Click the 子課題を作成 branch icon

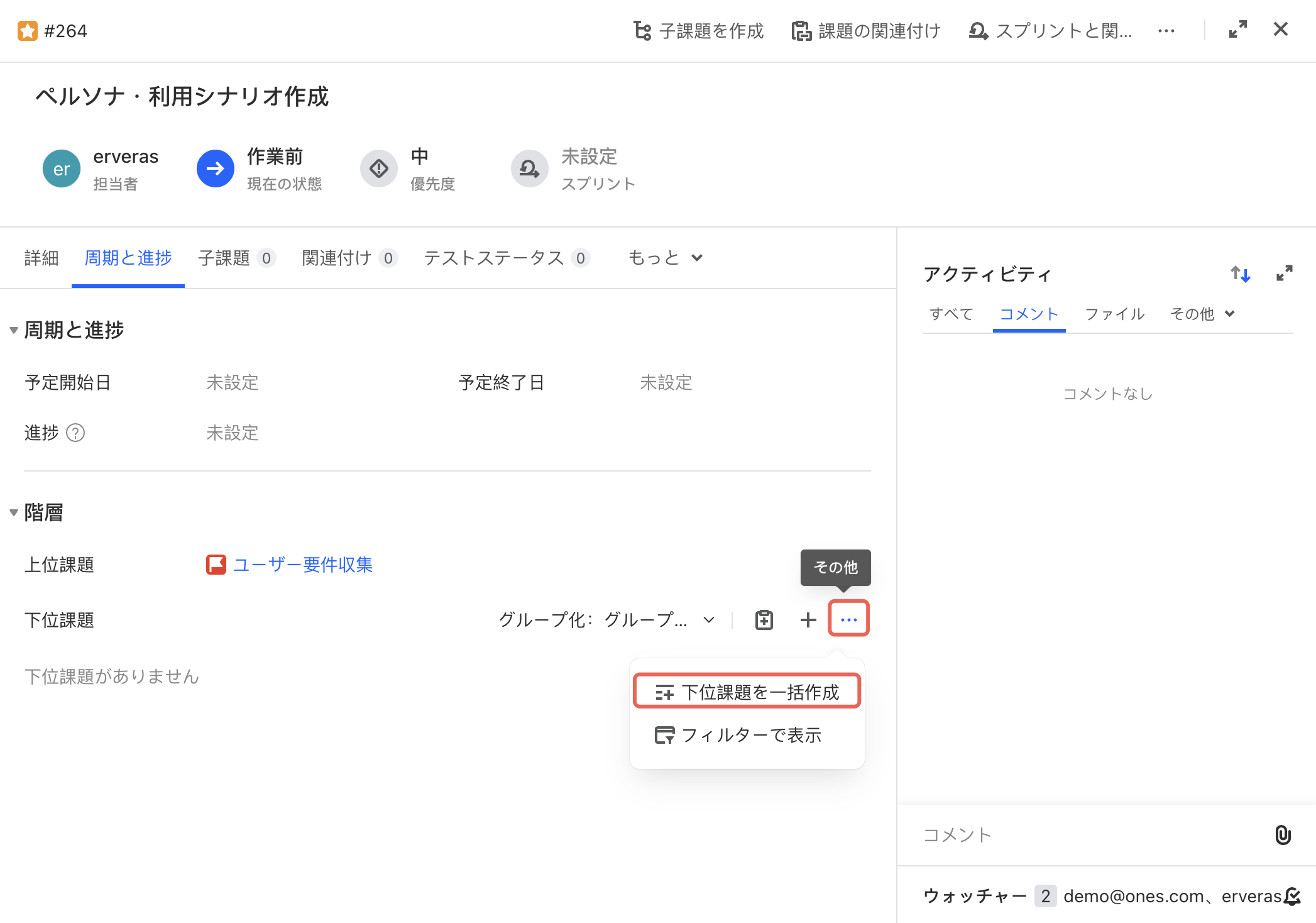pyautogui.click(x=642, y=30)
